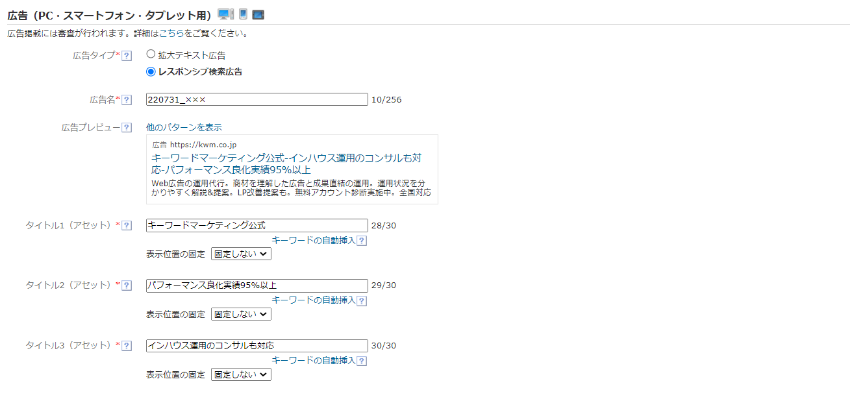Open 表示位置の固定 dropdown under タイトル3
Screen dimensions: 850x396
pos(241,374)
